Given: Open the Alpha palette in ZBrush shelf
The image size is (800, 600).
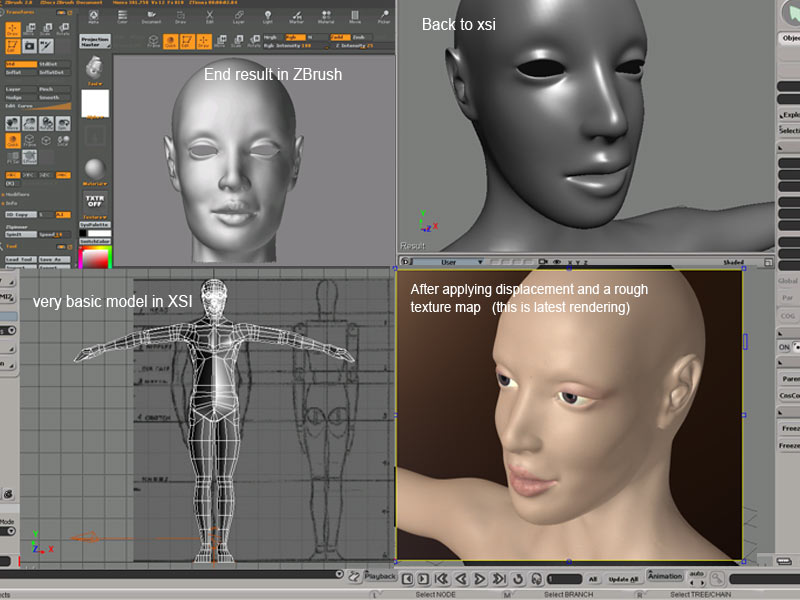Looking at the screenshot, I should click(94, 17).
